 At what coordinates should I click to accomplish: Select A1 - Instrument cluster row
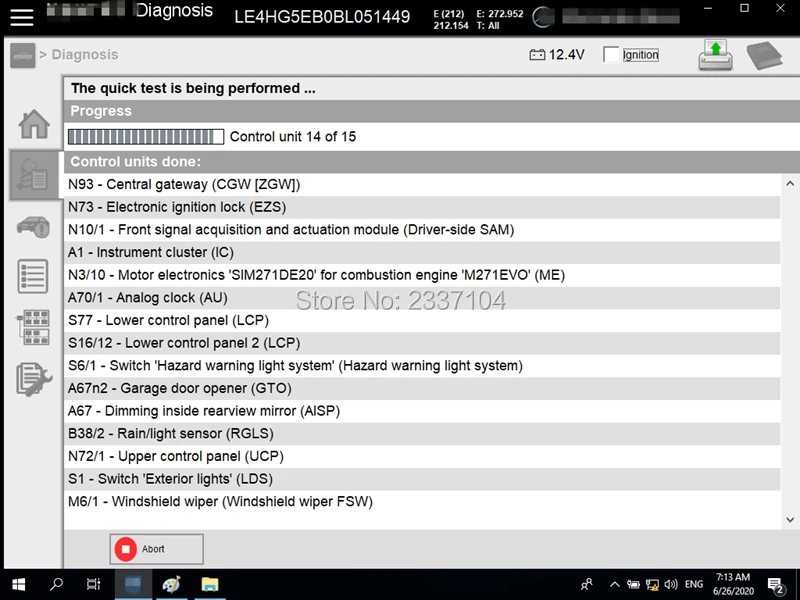tap(422, 253)
